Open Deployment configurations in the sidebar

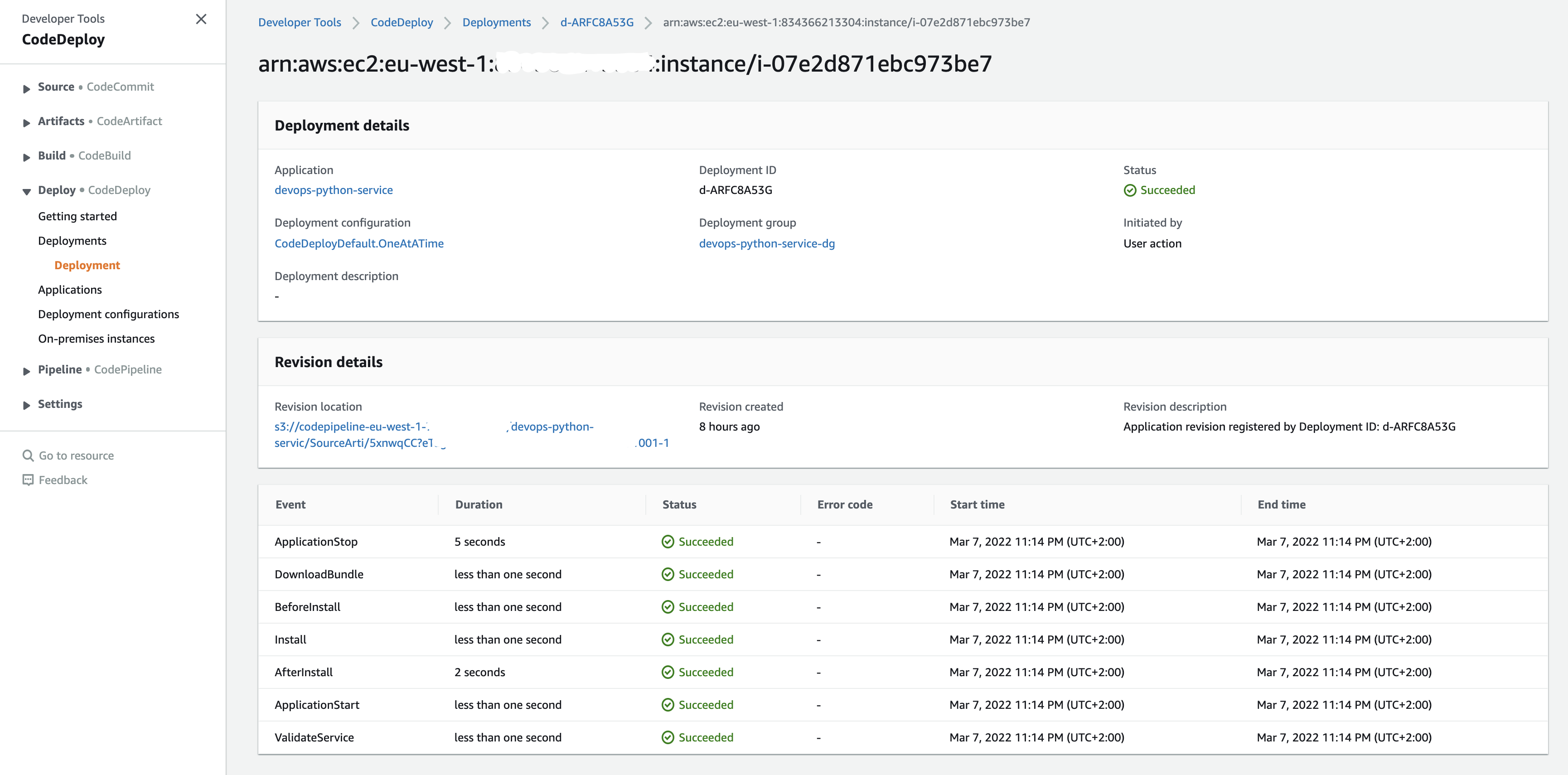pos(108,314)
